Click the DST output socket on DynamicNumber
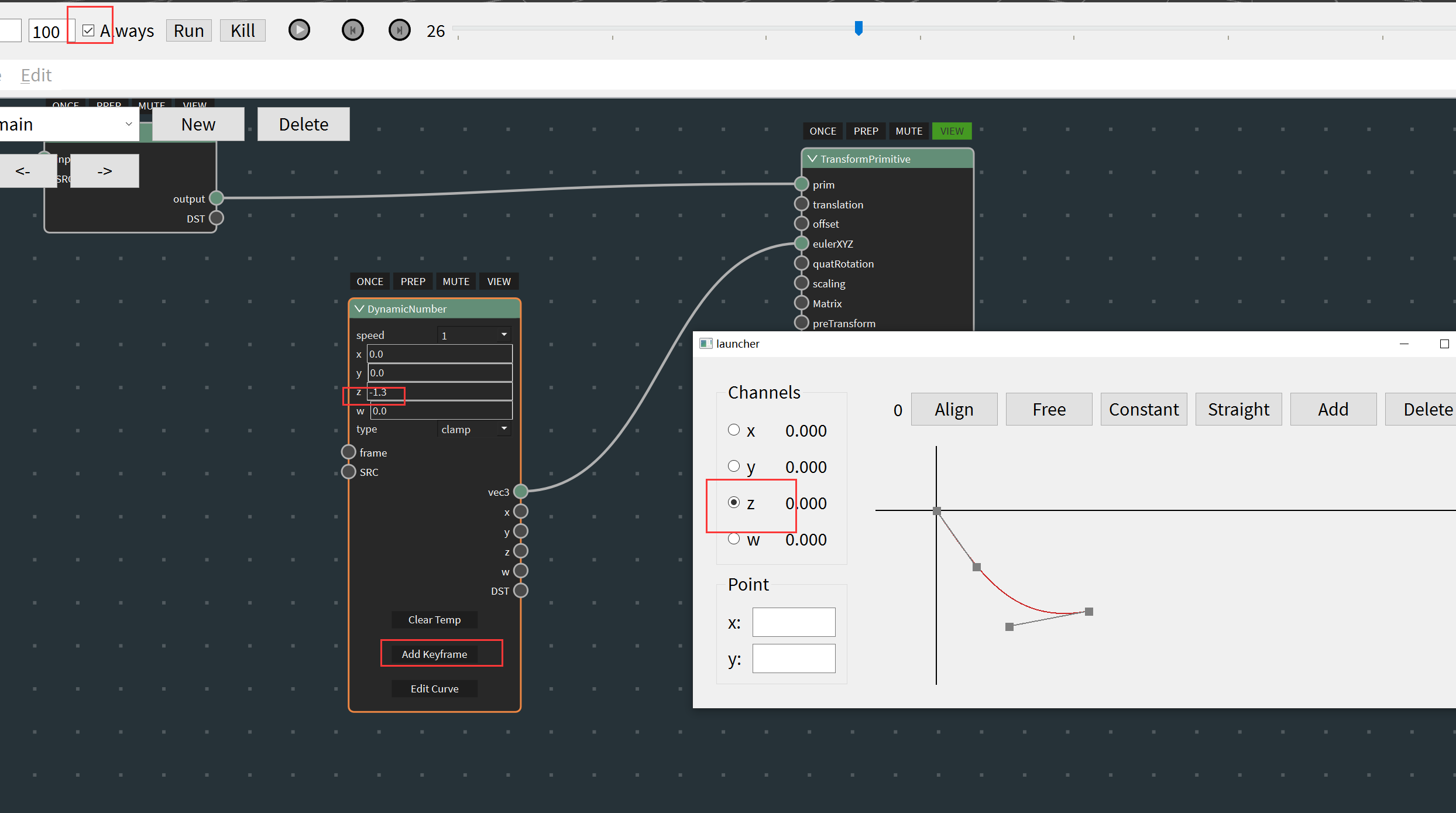This screenshot has height=813, width=1456. tap(521, 590)
